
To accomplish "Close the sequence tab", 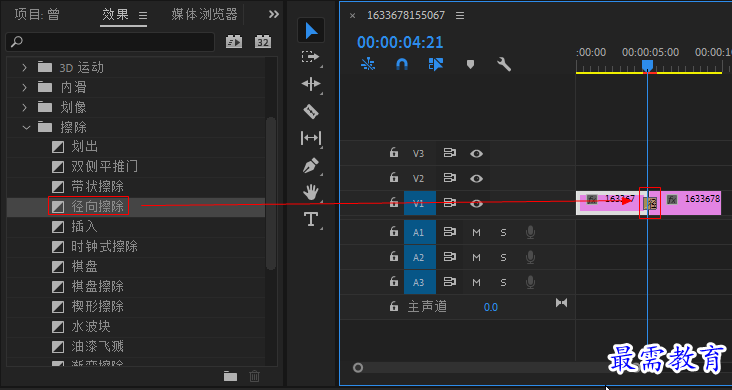I will [352, 16].
